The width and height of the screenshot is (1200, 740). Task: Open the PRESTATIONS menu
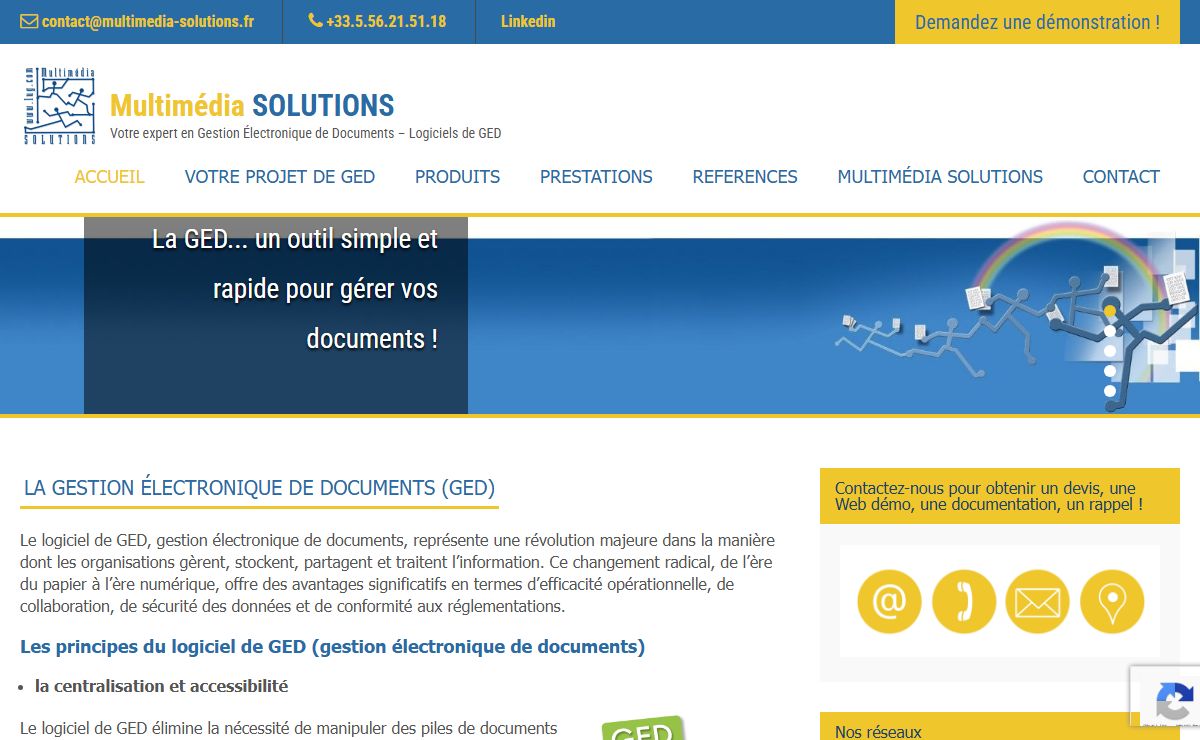(596, 177)
